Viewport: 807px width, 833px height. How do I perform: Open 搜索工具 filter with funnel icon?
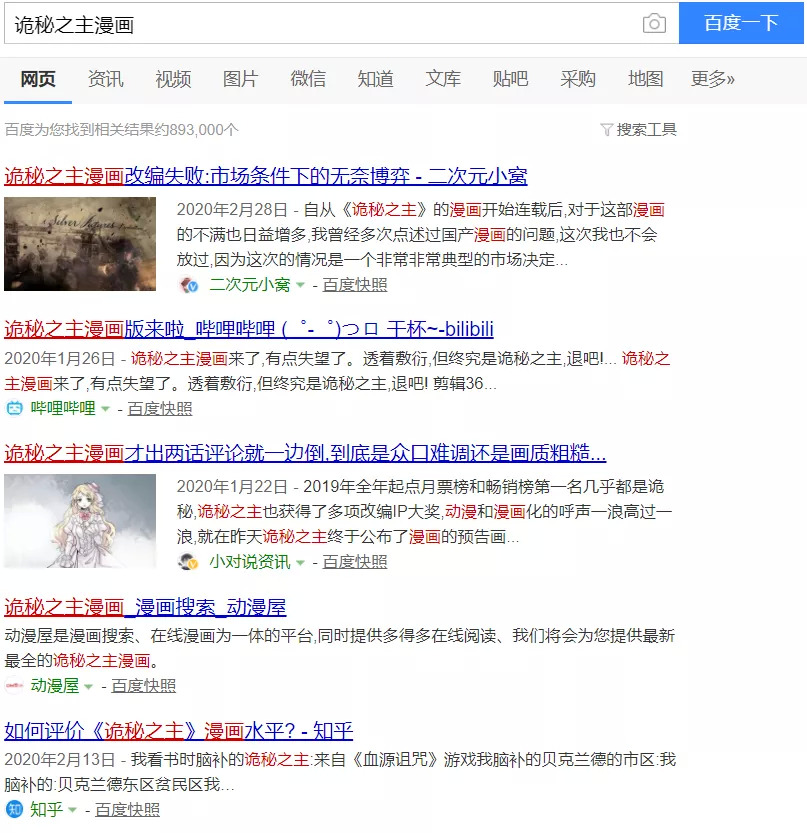(638, 129)
